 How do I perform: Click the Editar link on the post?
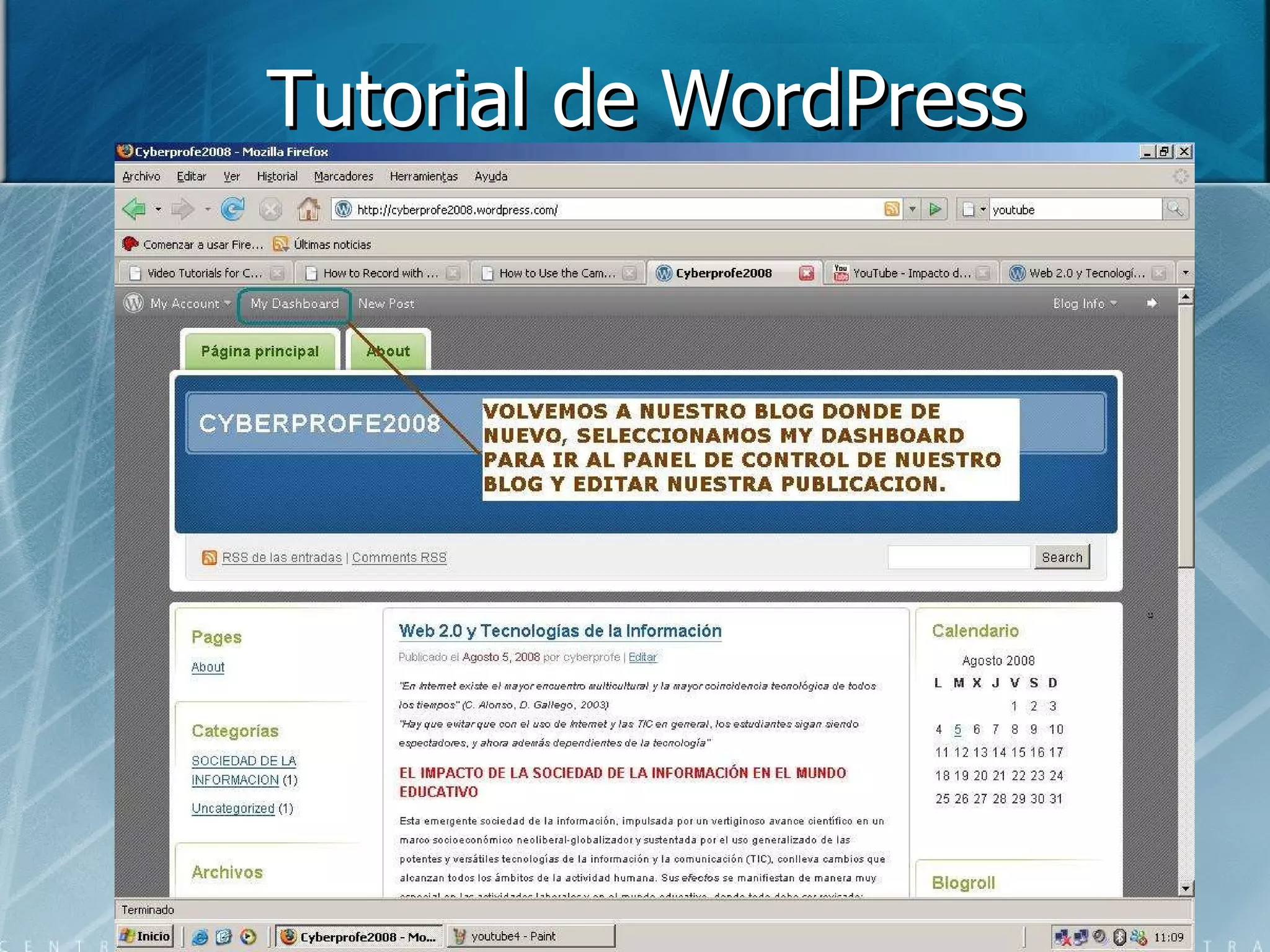[x=642, y=658]
